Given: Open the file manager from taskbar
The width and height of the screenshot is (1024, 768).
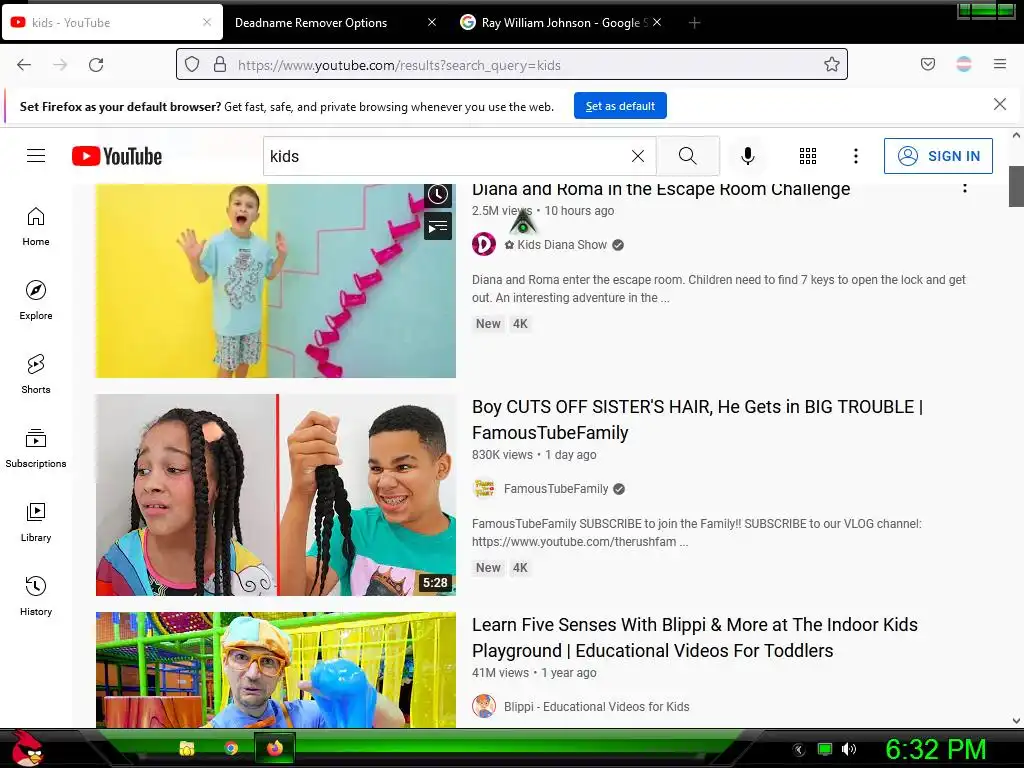Looking at the screenshot, I should tap(187, 748).
